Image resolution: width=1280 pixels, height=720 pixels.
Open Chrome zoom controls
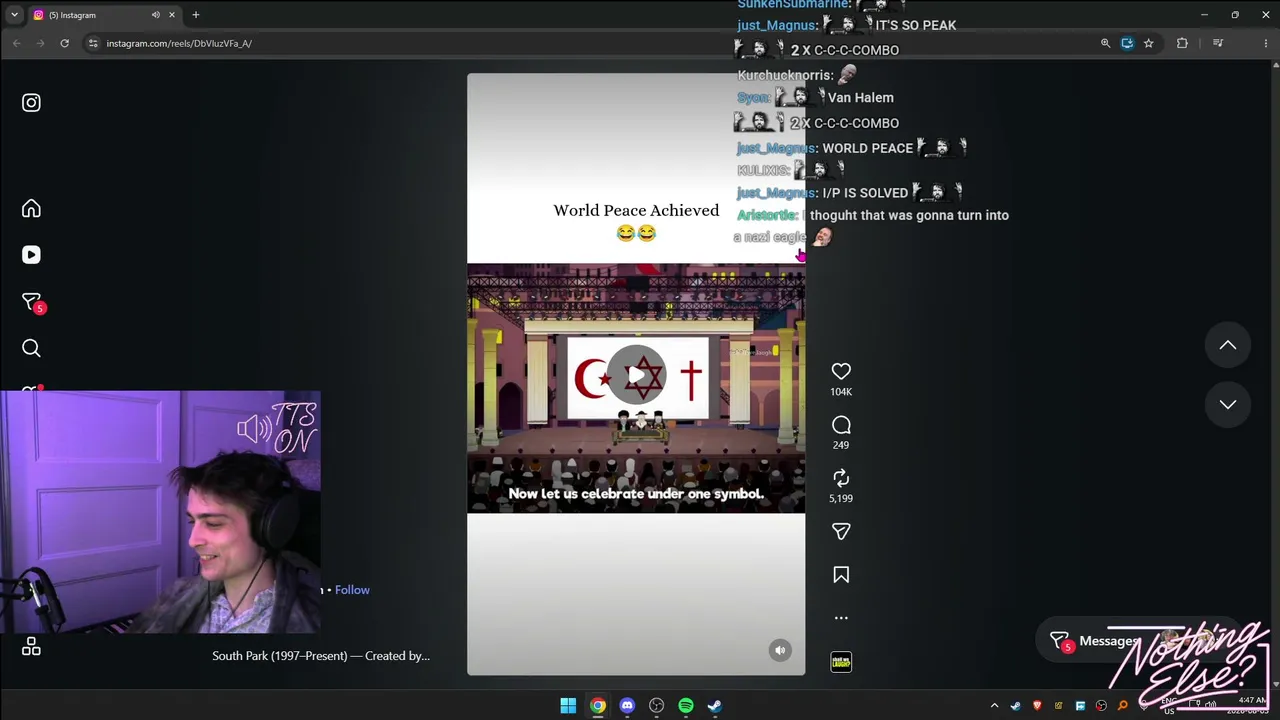click(x=1105, y=43)
